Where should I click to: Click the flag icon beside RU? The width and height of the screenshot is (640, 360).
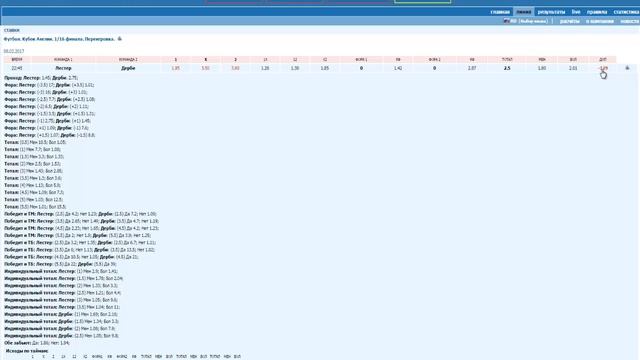tap(507, 21)
